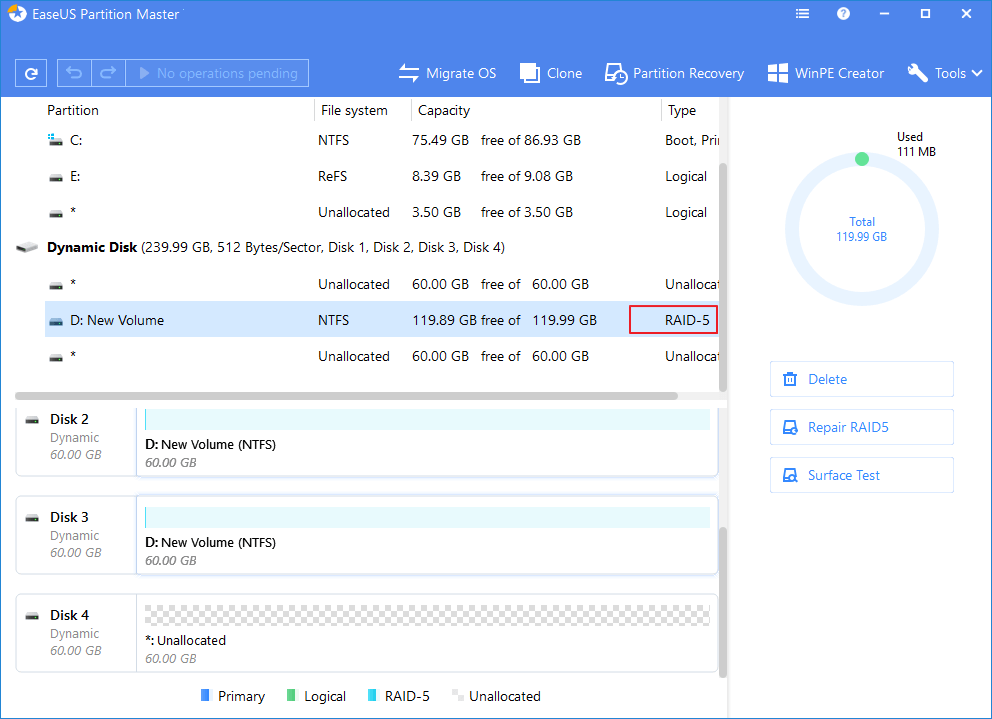Screen dimensions: 992x719
Task: Click the disk map vertical scrollbar
Action: coord(723,601)
